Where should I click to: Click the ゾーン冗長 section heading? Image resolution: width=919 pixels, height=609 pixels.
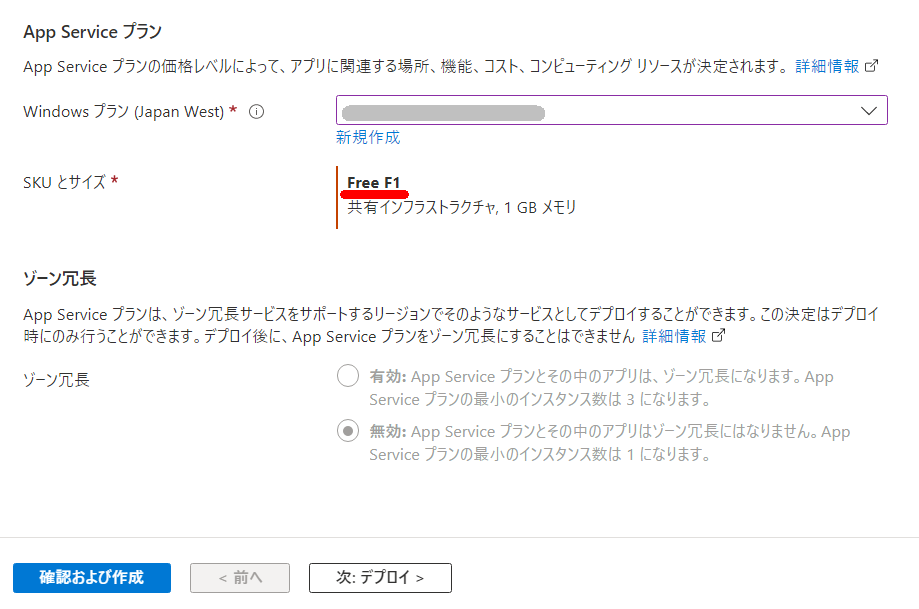pos(59,277)
